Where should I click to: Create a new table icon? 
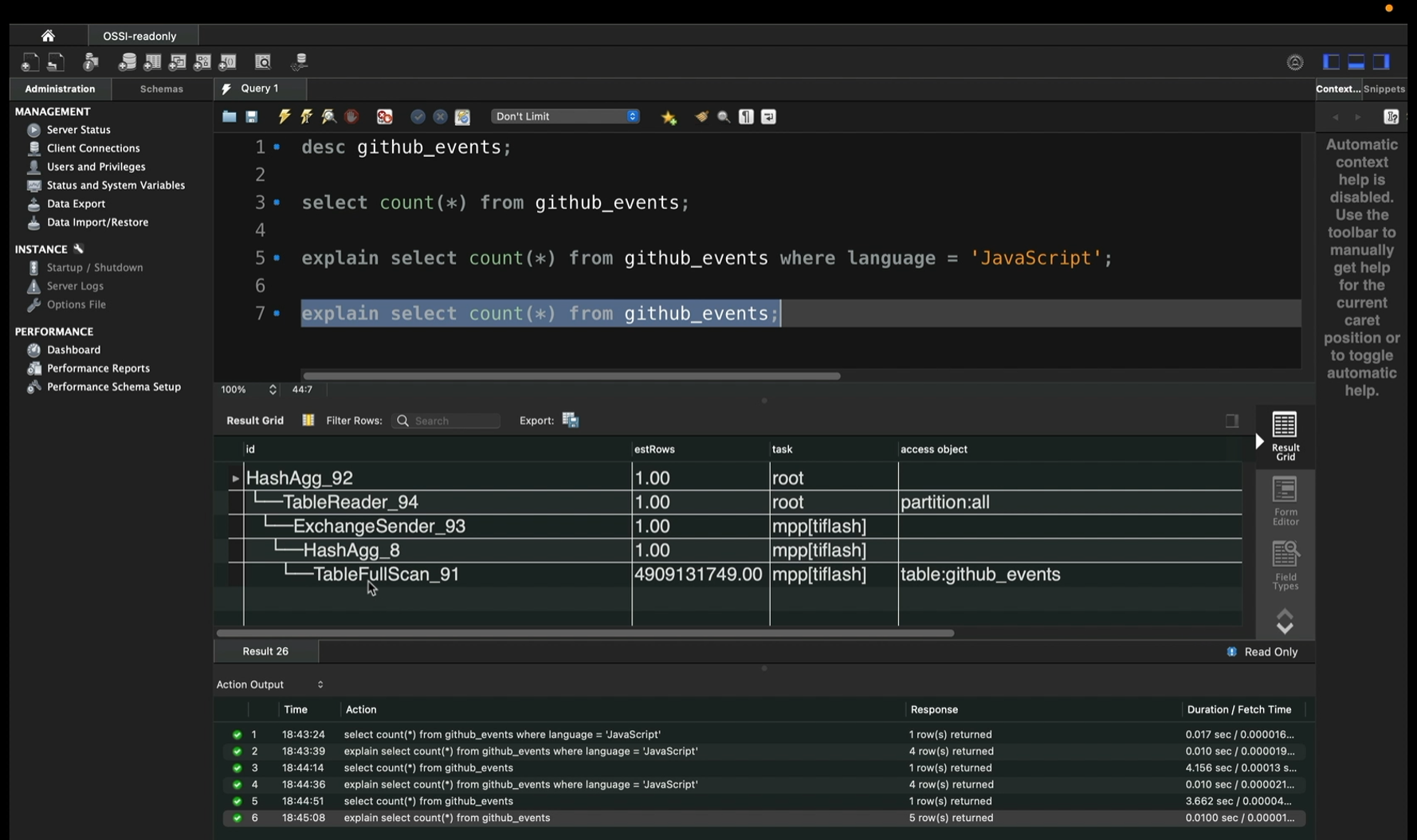click(152, 62)
